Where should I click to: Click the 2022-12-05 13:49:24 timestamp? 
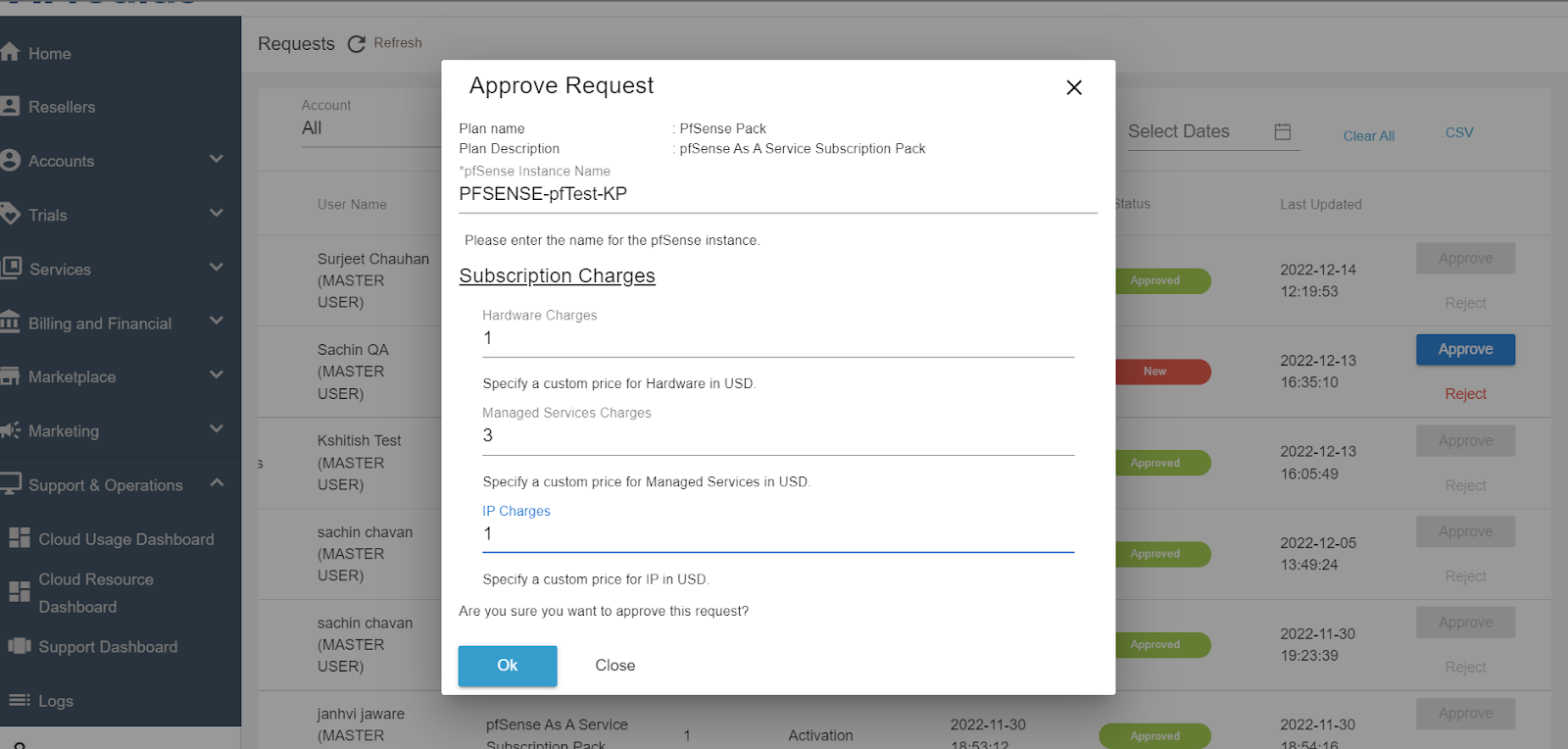tap(1318, 554)
